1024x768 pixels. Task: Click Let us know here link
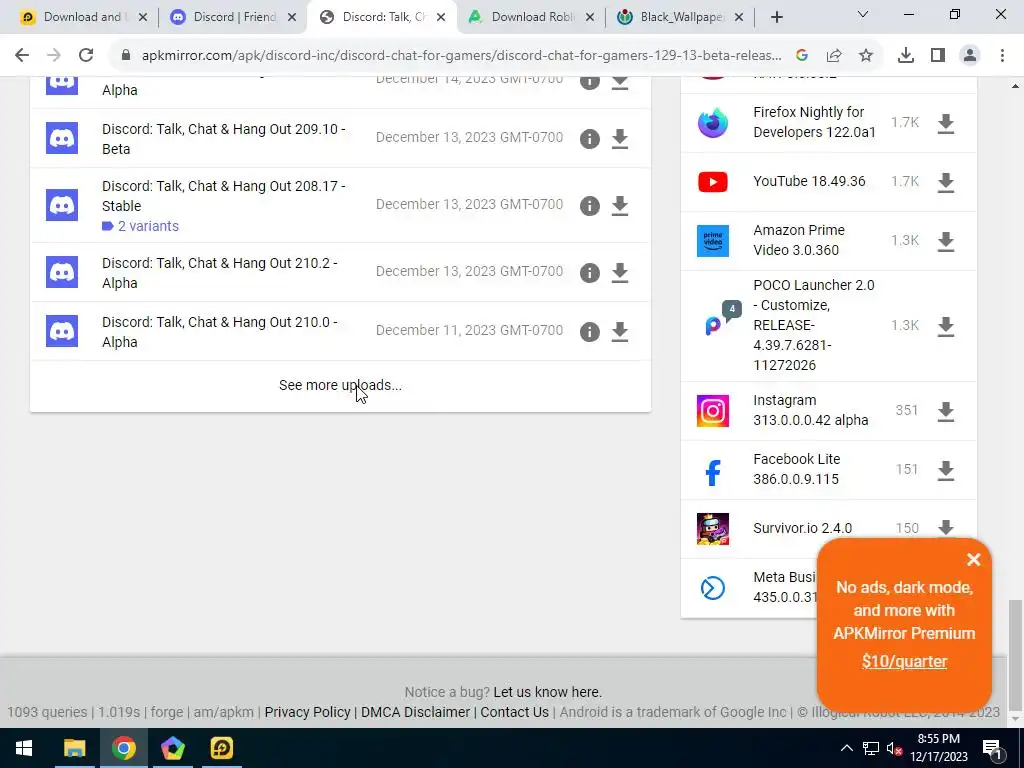click(547, 692)
